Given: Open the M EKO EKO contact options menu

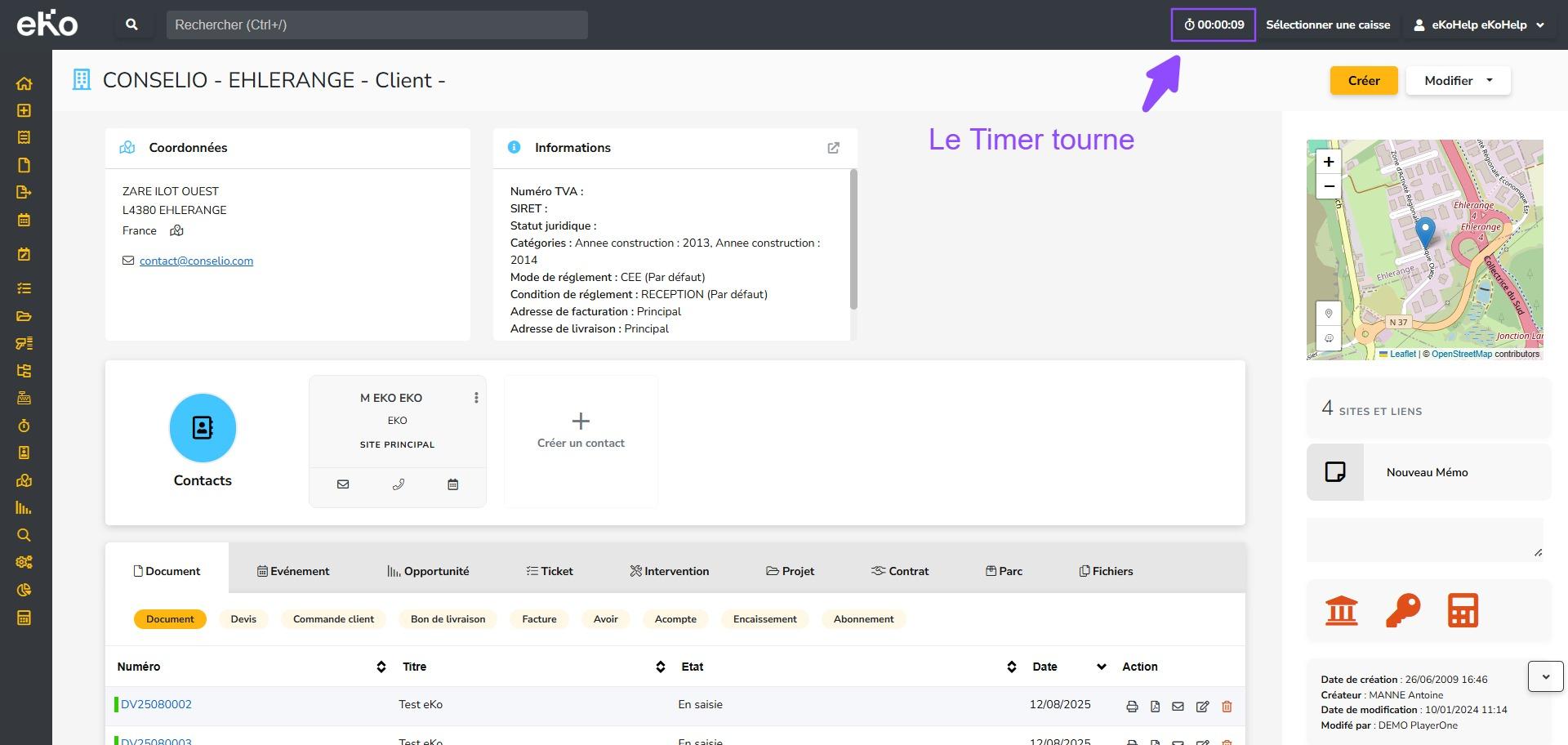Looking at the screenshot, I should (x=476, y=398).
